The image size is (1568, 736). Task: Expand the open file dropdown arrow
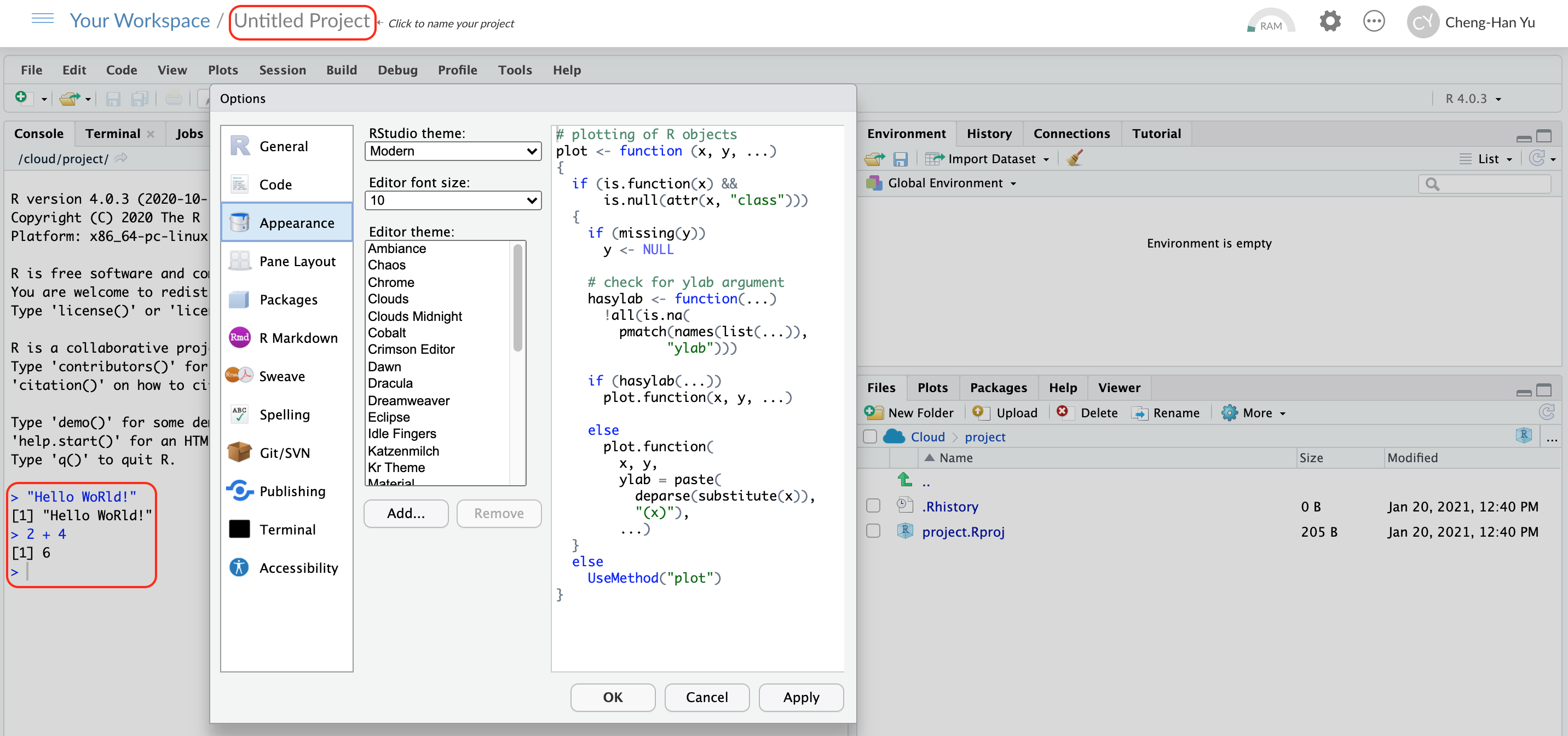click(x=88, y=99)
